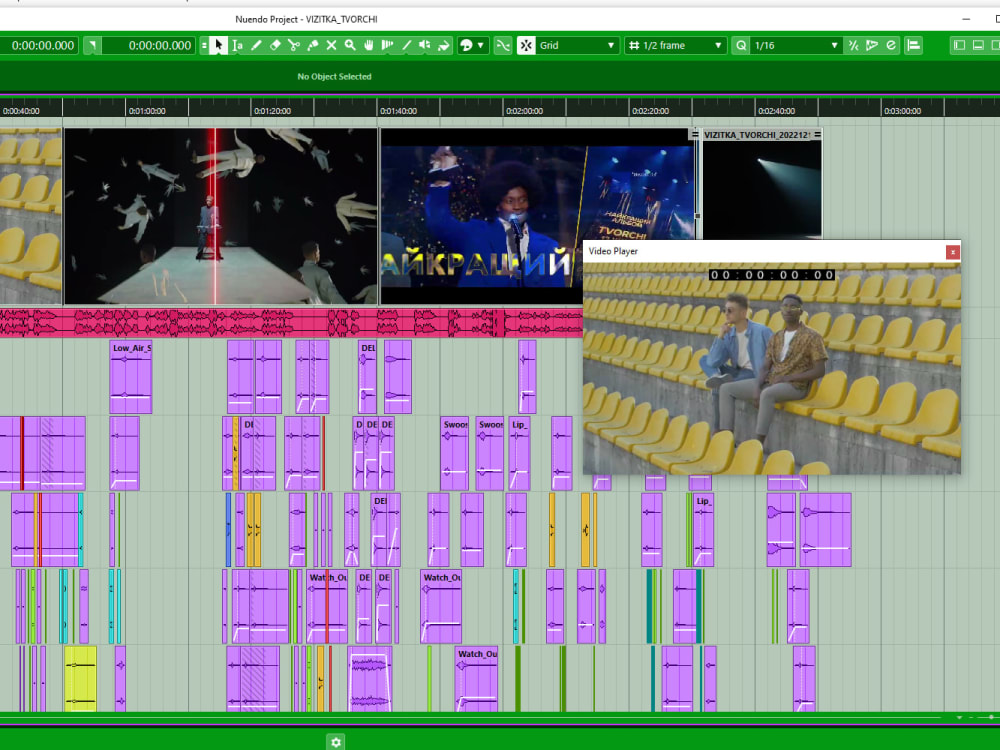This screenshot has height=750, width=1000.
Task: Click the Video Player title bar
Action: point(763,251)
